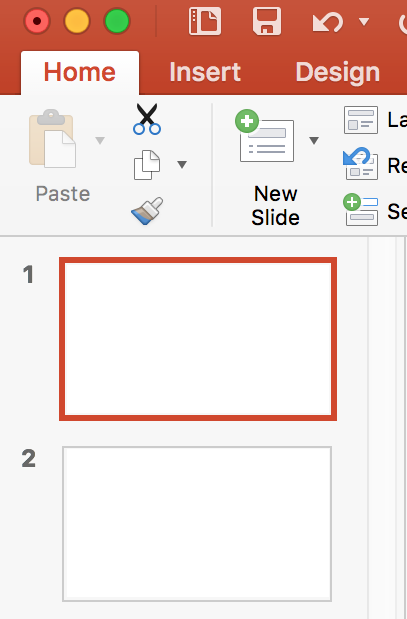Viewport: 407px width, 619px height.
Task: Select slide 2 thumbnail
Action: pyautogui.click(x=197, y=524)
